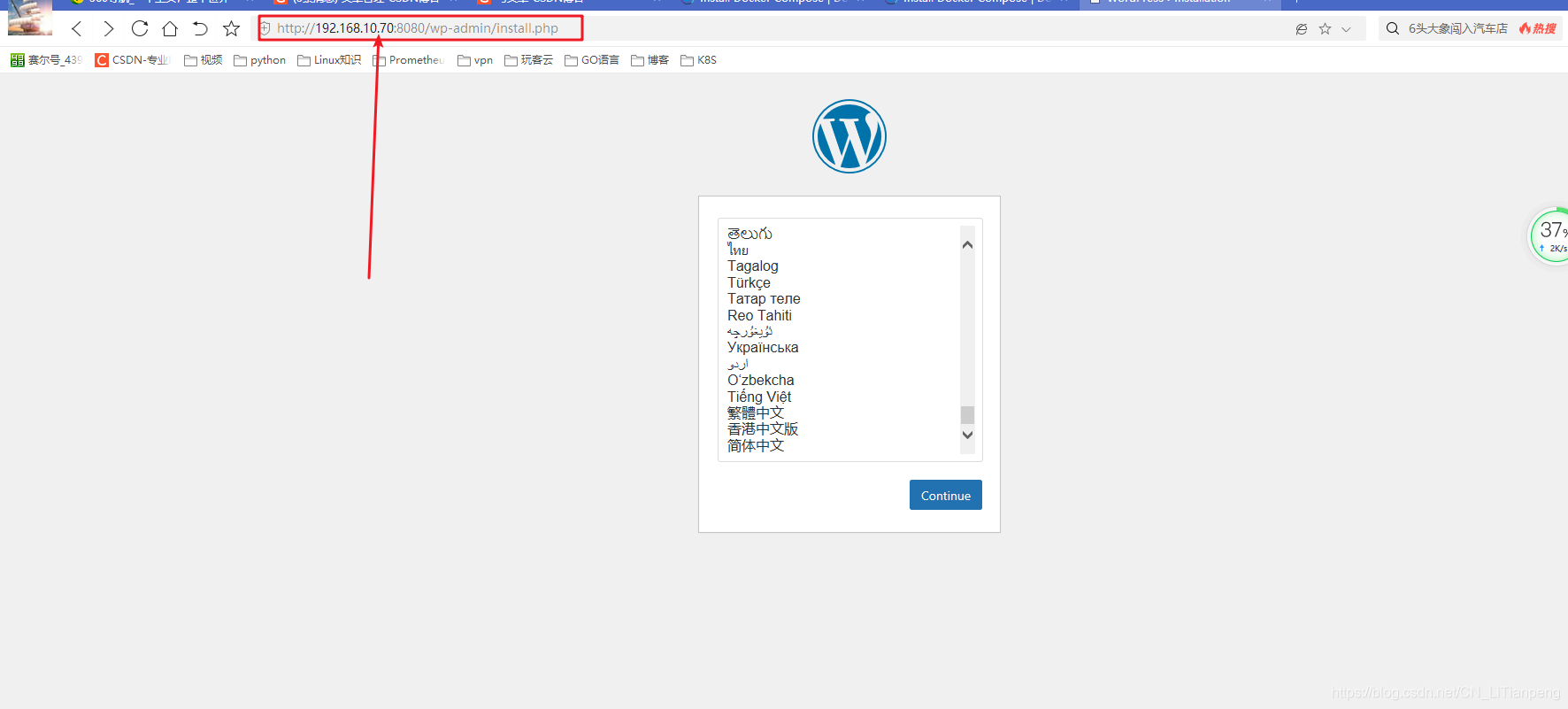Click the WordPress logo
Screen dimensions: 1568x709
[x=849, y=136]
